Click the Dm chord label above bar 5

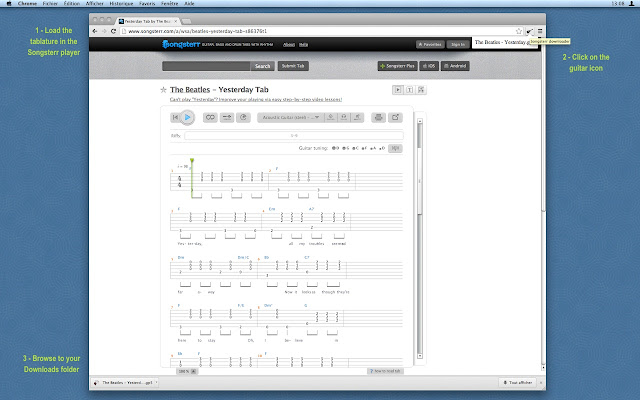coord(181,257)
